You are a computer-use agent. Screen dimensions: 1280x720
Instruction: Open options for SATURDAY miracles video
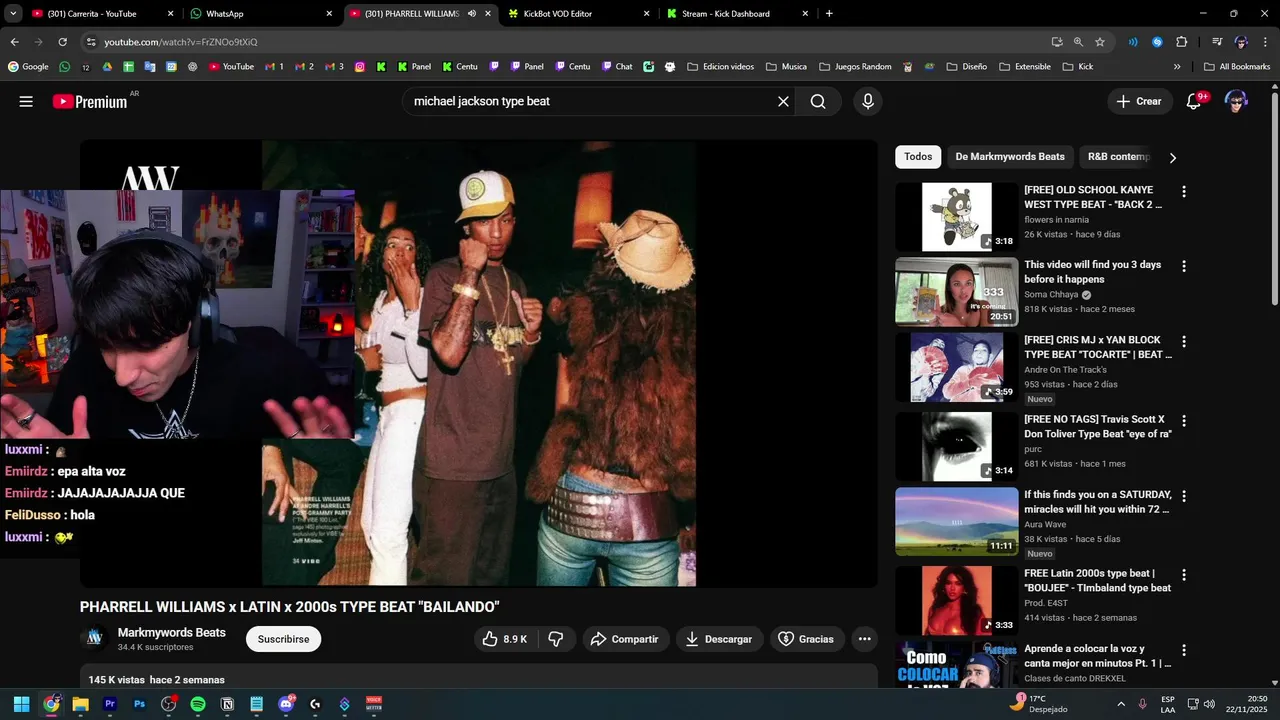(1184, 496)
